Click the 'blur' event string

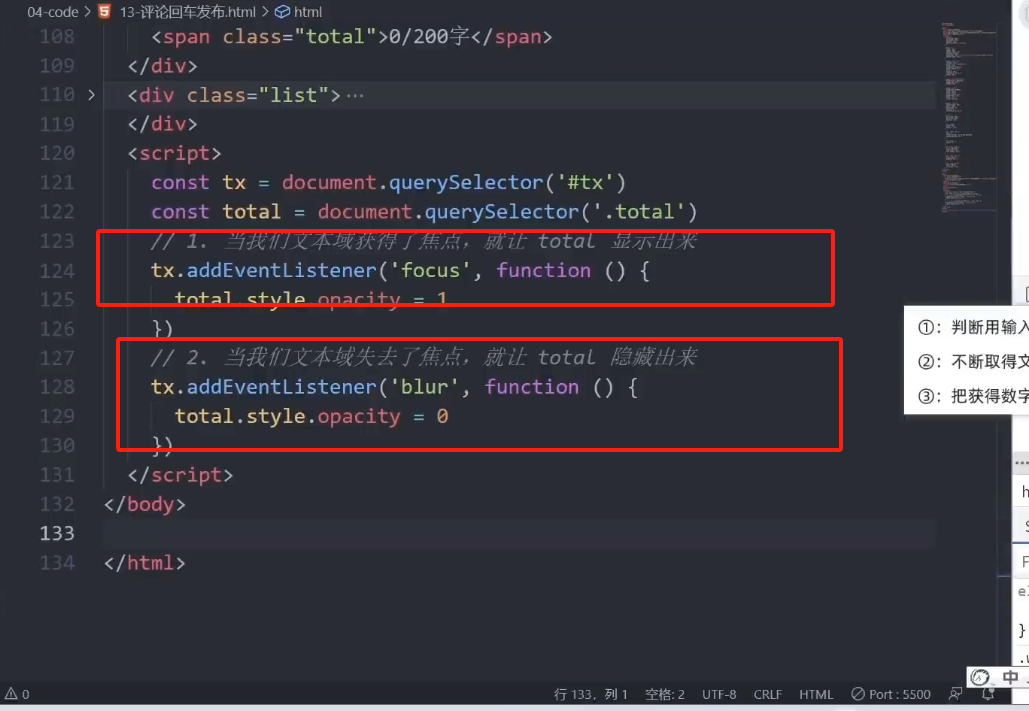[x=425, y=387]
